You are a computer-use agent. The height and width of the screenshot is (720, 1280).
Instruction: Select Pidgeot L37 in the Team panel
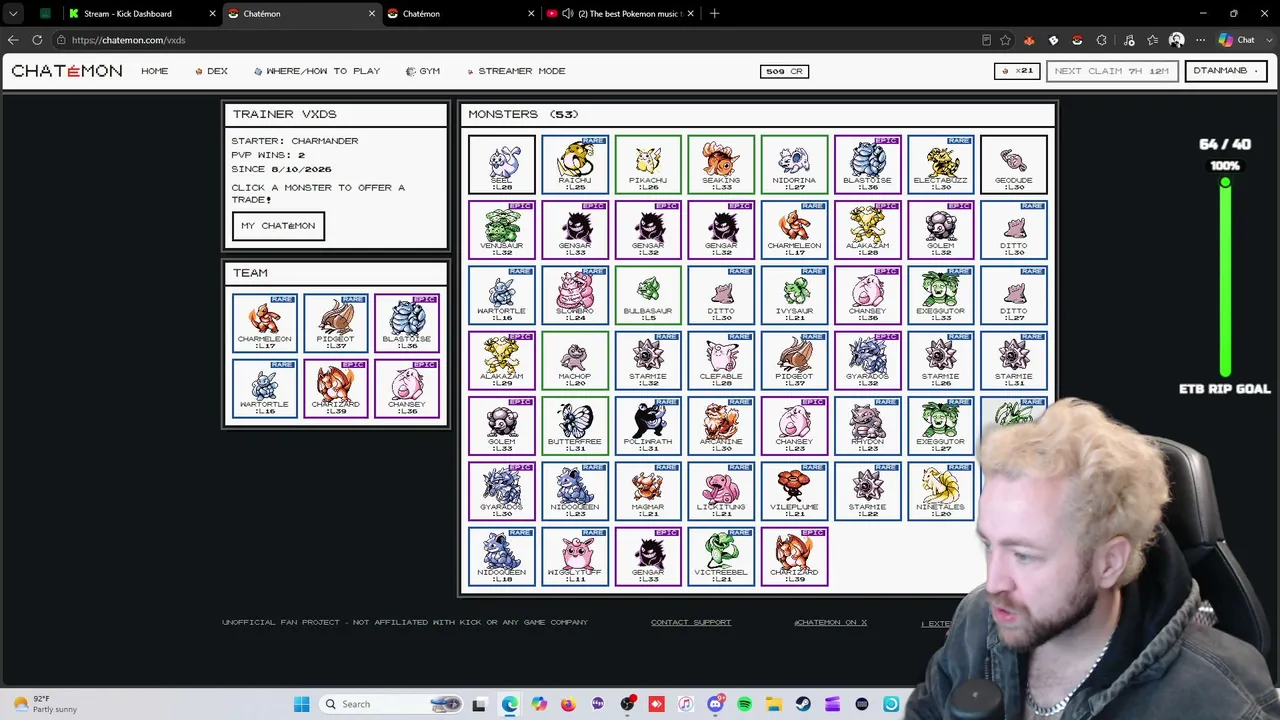(335, 323)
